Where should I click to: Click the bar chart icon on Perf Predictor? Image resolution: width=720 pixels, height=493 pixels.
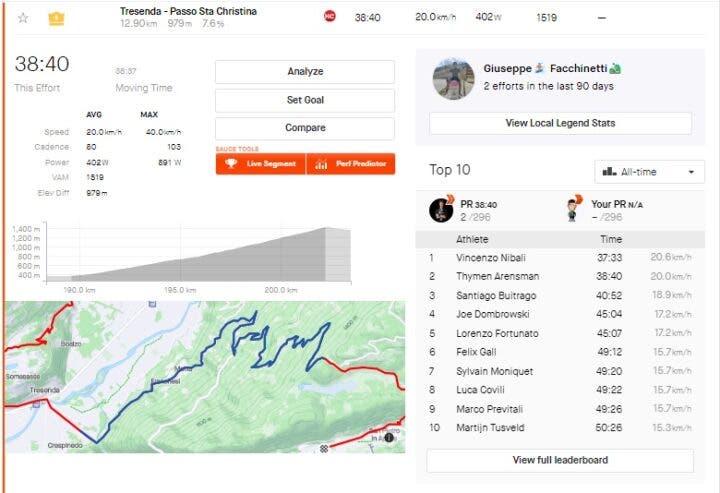point(322,163)
